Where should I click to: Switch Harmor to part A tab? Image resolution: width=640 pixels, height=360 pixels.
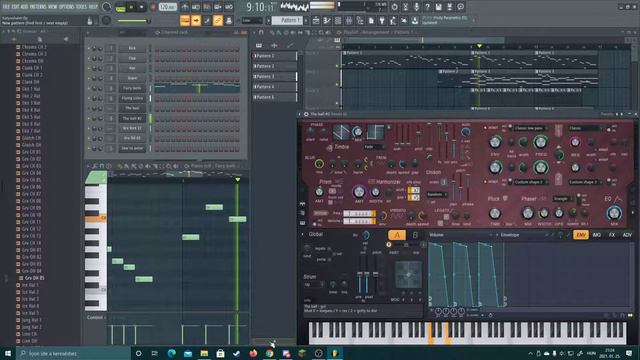[397, 235]
